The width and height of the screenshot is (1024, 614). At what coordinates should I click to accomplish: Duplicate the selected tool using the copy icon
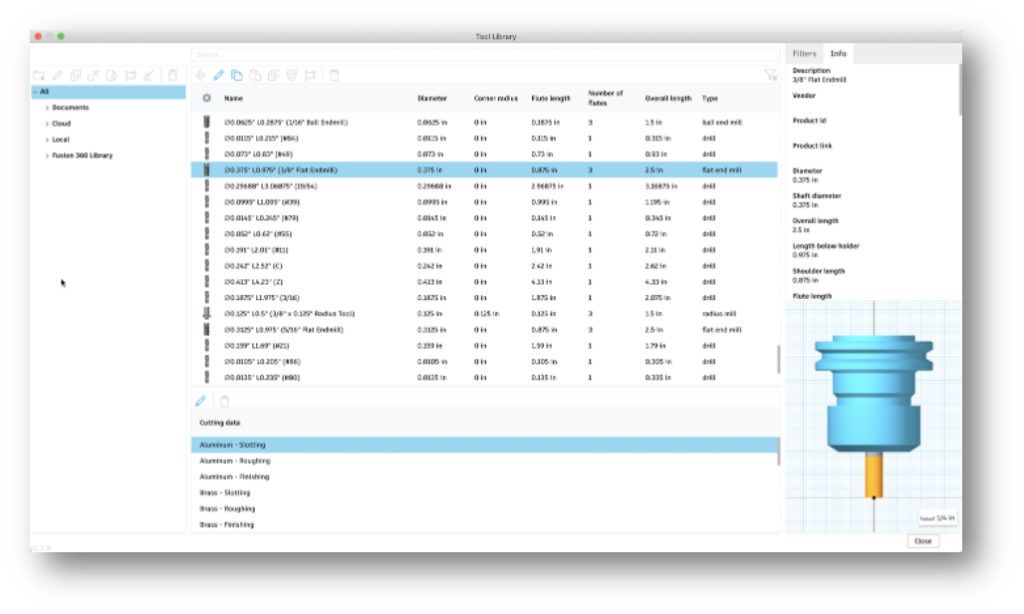click(236, 75)
